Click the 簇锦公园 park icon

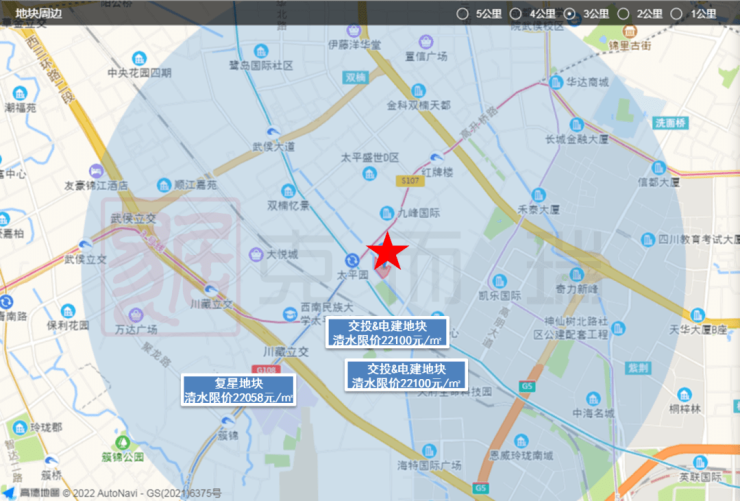pos(123,443)
